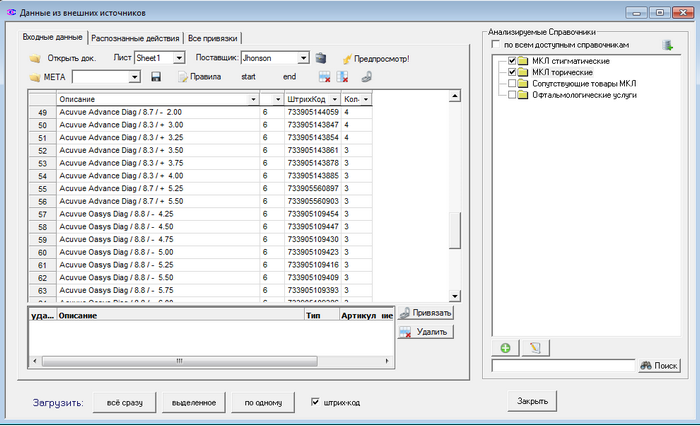Click the Закрыть button
This screenshot has height=426, width=700.
pyautogui.click(x=532, y=402)
